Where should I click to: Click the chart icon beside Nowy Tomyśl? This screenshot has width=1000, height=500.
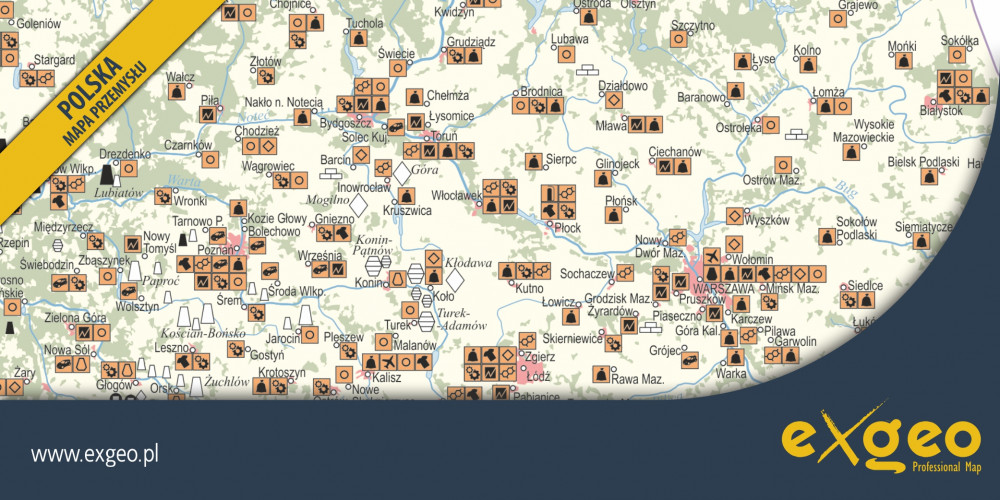pyautogui.click(x=132, y=244)
